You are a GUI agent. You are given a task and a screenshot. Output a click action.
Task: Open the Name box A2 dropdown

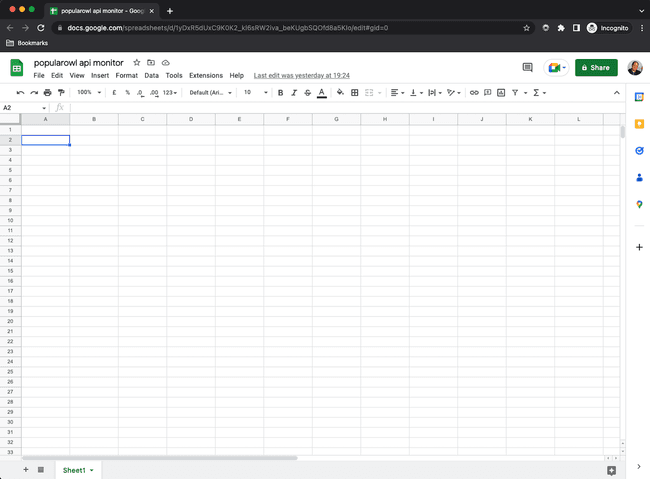tap(44, 108)
